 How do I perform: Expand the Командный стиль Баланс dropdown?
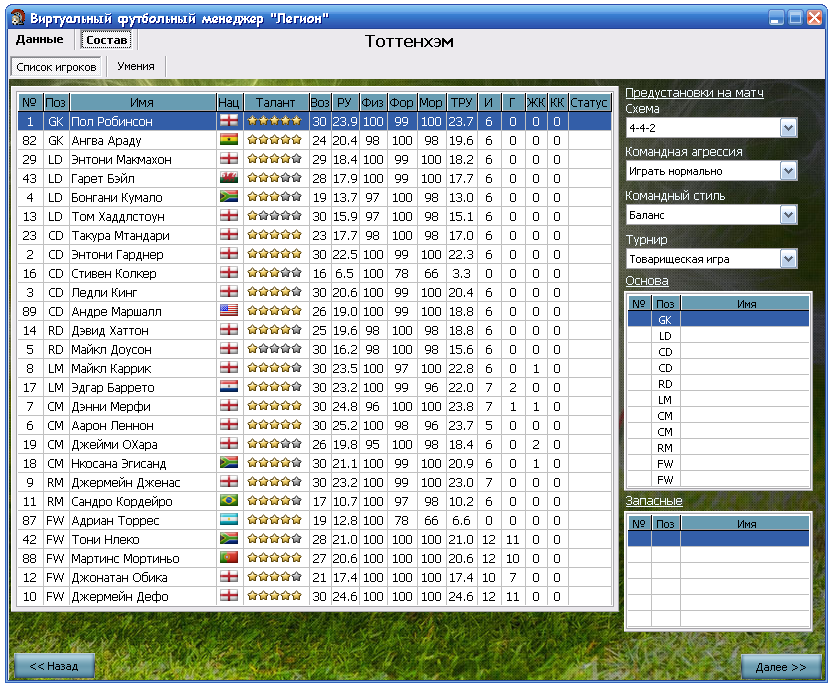tap(788, 215)
